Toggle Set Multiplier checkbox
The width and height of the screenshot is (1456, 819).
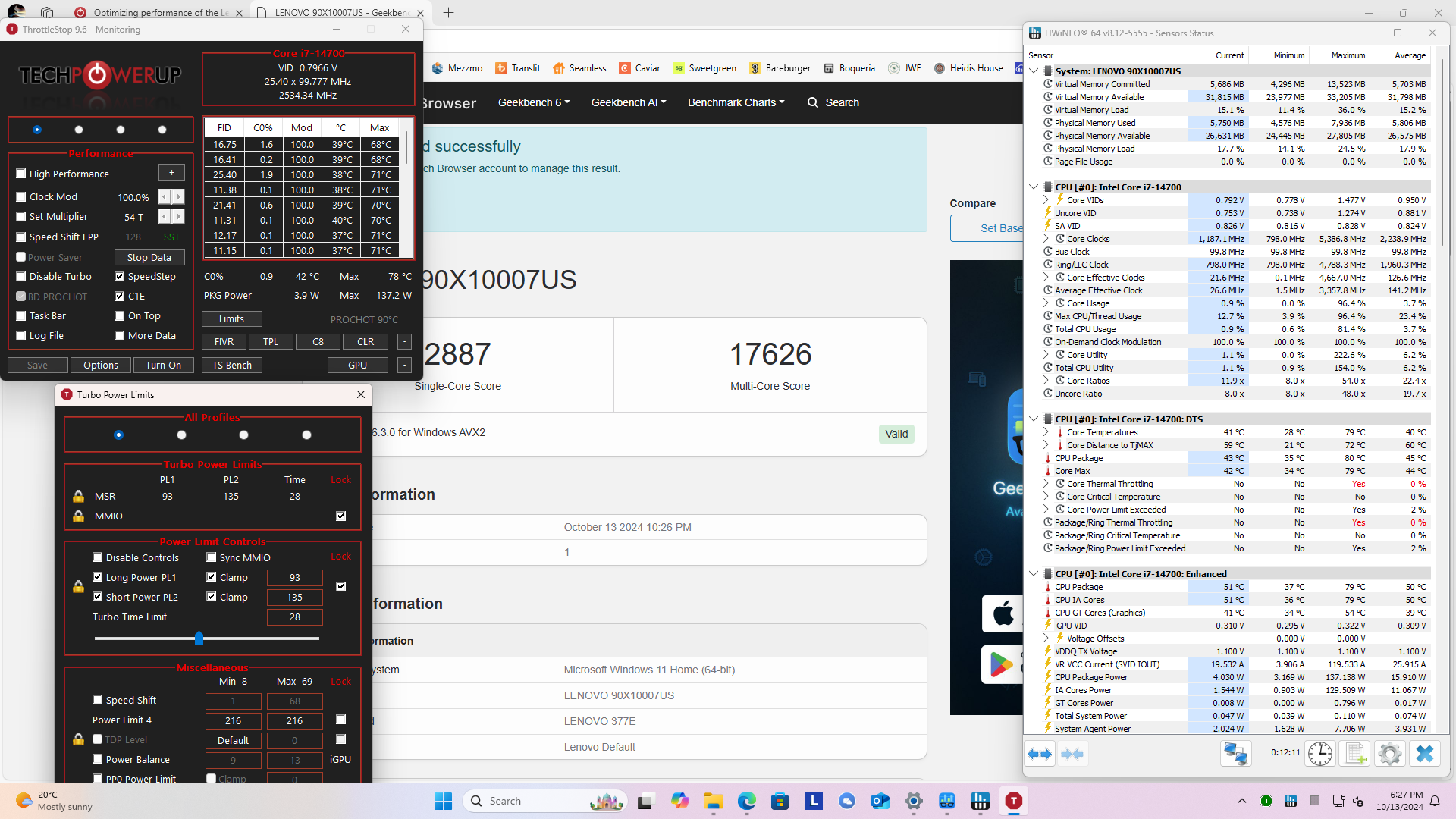coord(21,217)
